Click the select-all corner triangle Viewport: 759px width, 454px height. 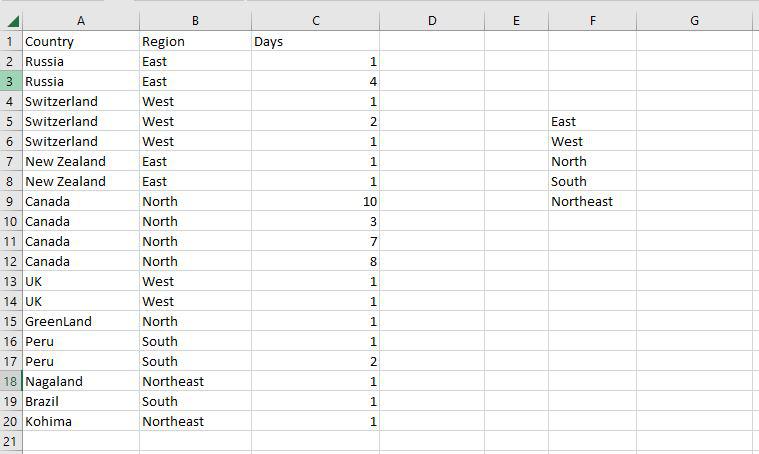click(10, 21)
